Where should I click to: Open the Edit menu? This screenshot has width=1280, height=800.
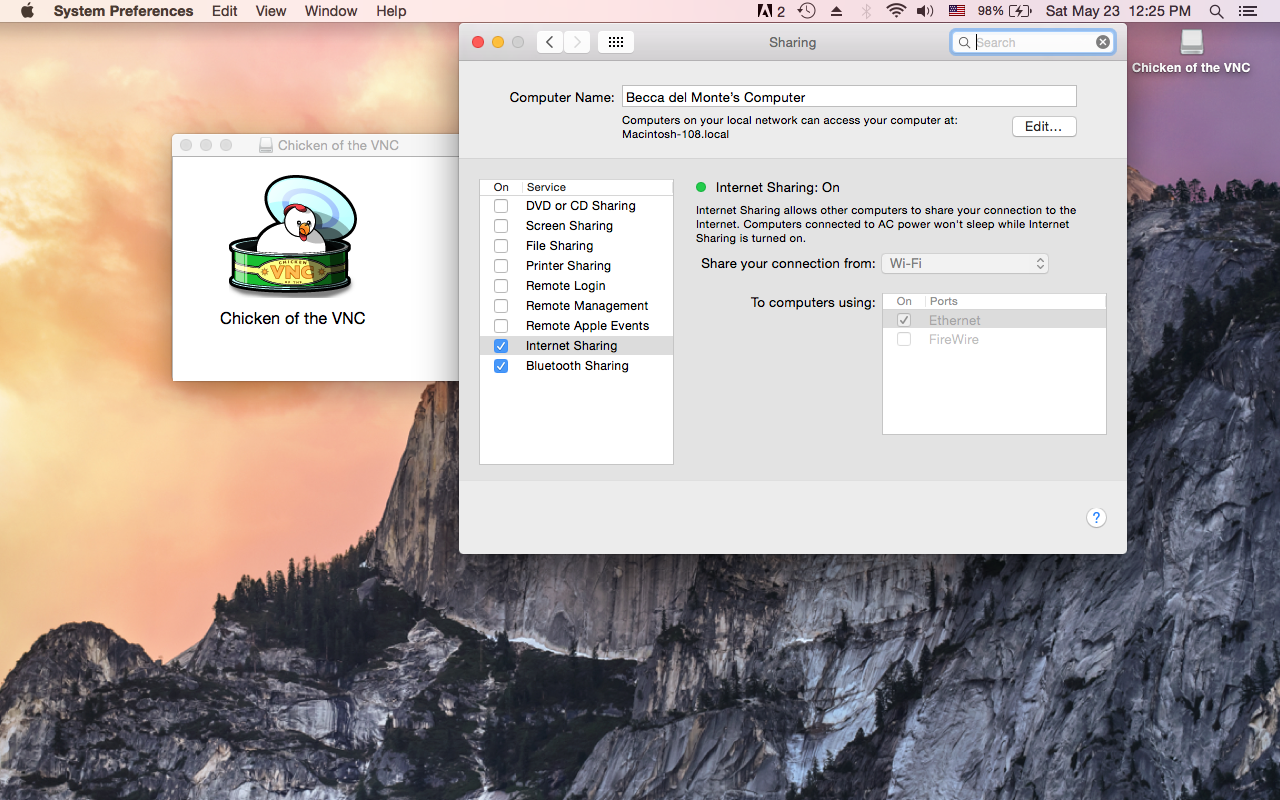225,11
